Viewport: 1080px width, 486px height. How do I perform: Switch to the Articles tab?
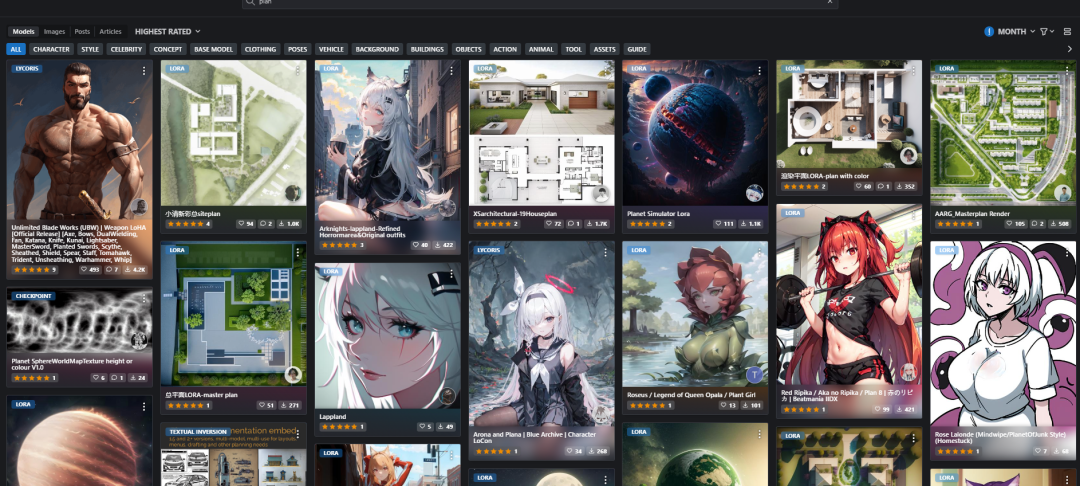point(110,32)
